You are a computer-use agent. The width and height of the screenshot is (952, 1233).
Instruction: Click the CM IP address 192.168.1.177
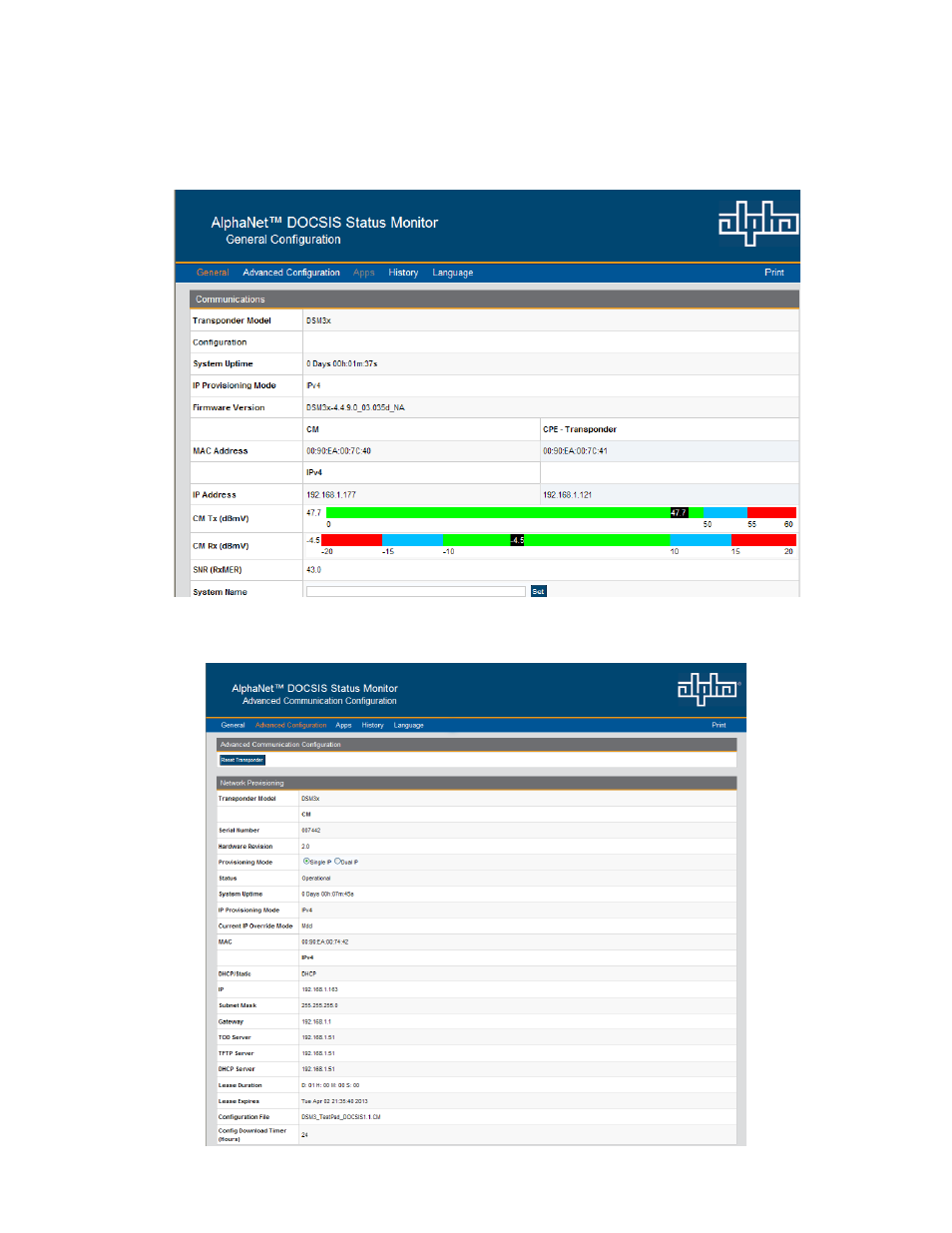coord(331,495)
